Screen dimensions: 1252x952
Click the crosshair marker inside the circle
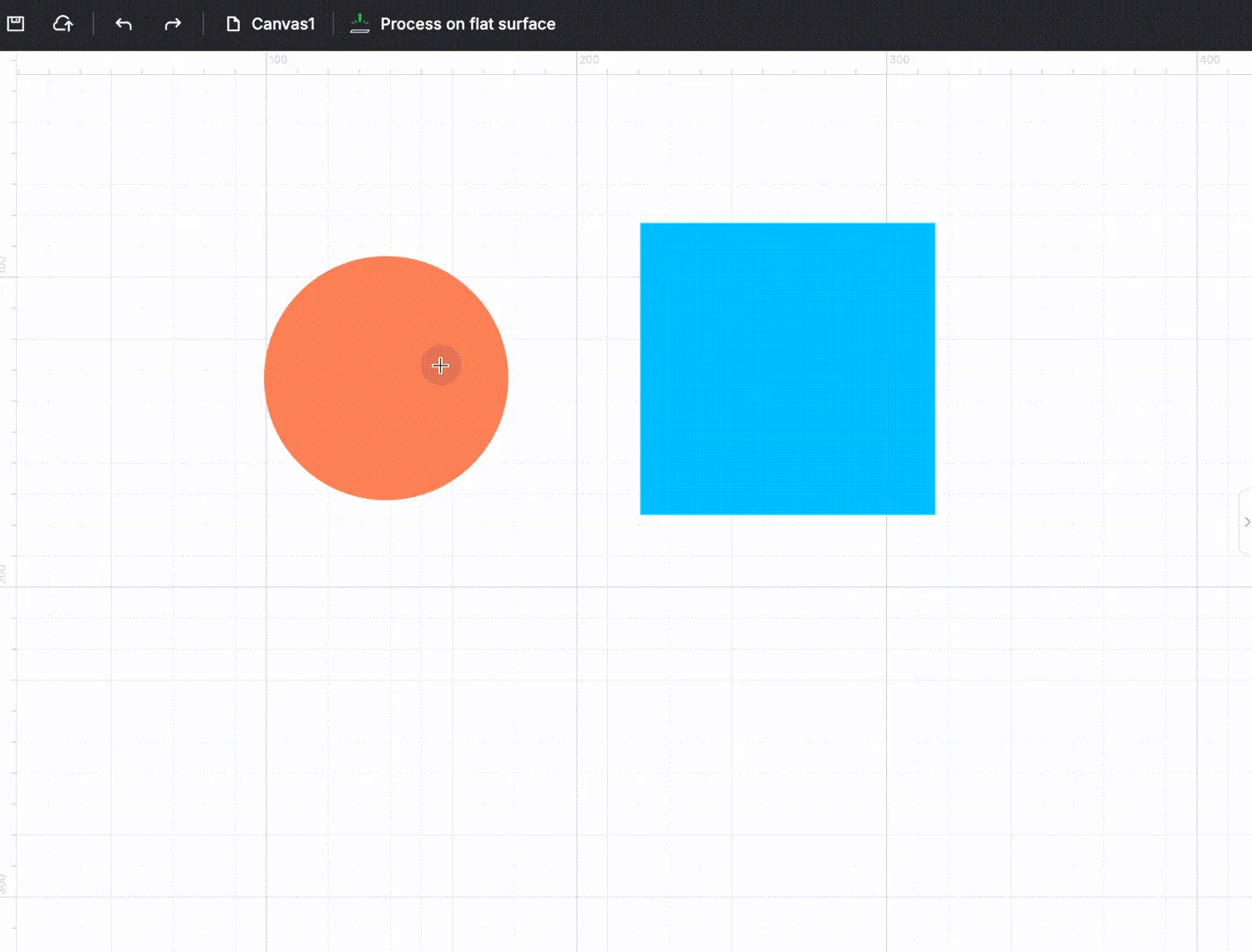(x=440, y=365)
